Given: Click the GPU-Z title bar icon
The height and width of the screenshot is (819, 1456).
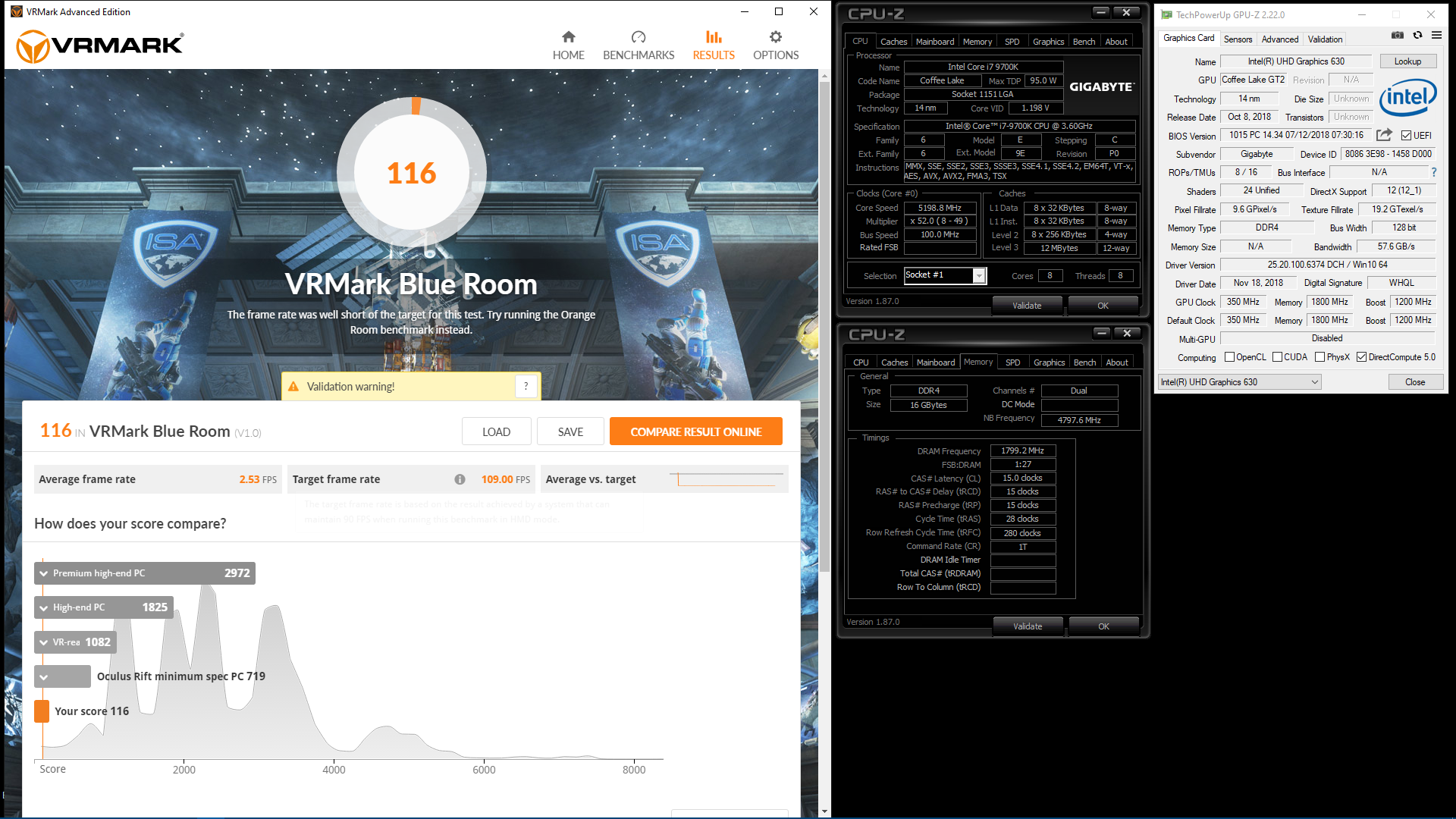Looking at the screenshot, I should pos(1166,14).
